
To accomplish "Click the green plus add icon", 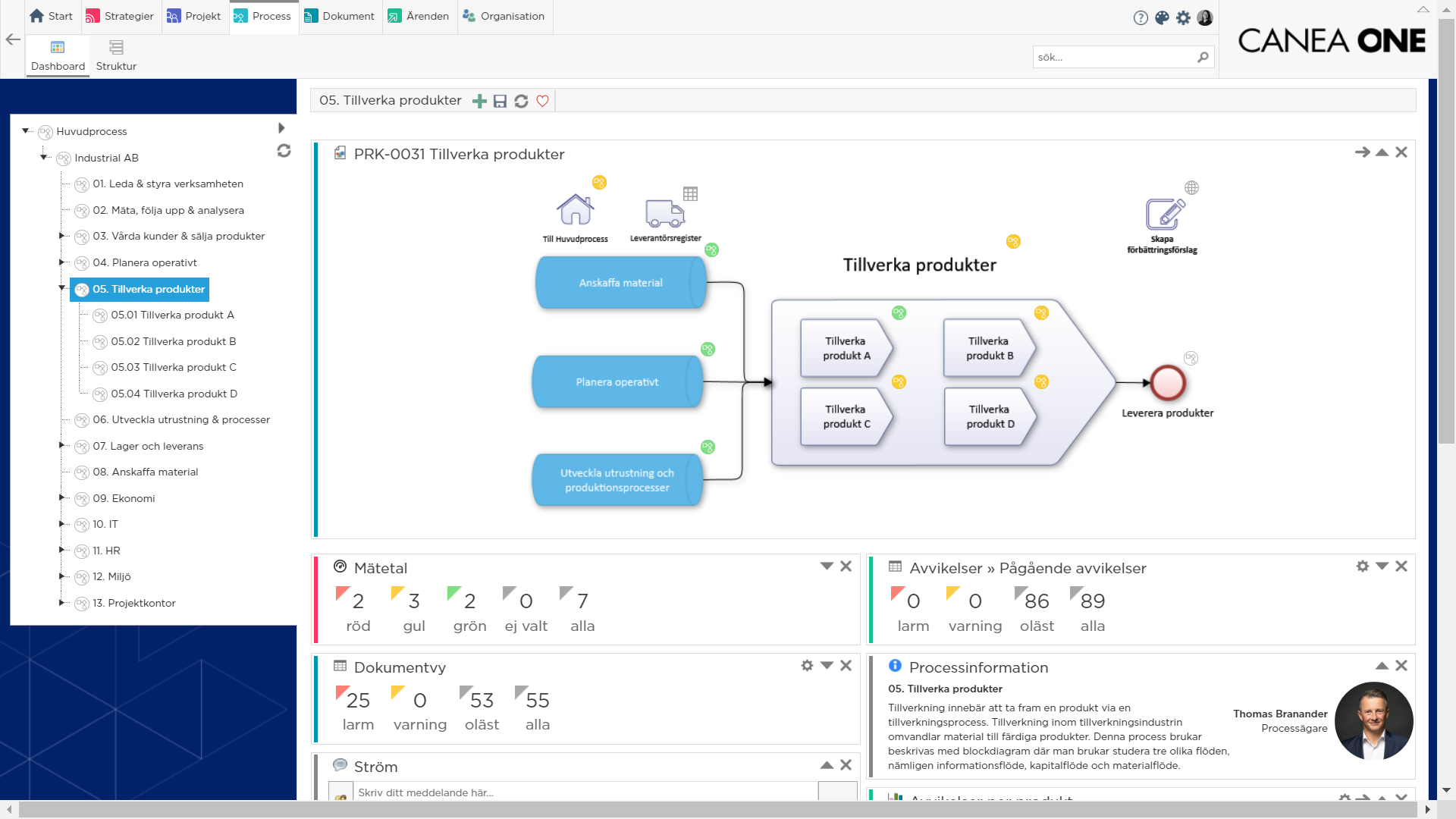I will tap(479, 102).
